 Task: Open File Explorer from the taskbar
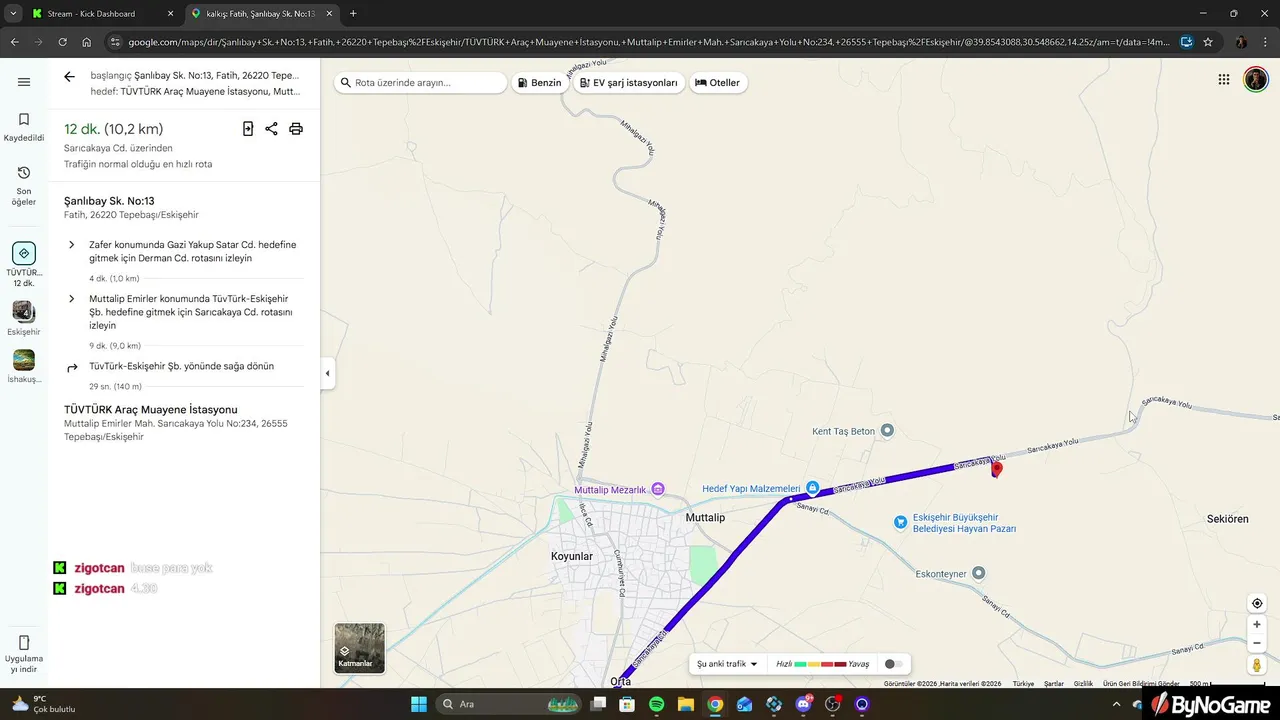point(686,704)
